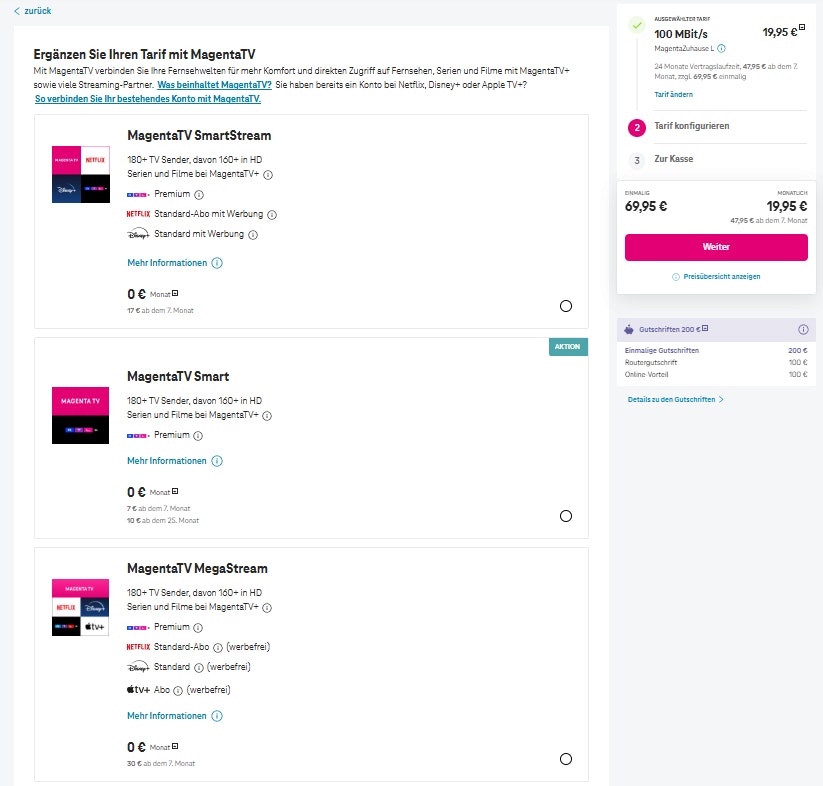Click the Tarif ändern link
This screenshot has height=786, width=823.
pos(673,94)
